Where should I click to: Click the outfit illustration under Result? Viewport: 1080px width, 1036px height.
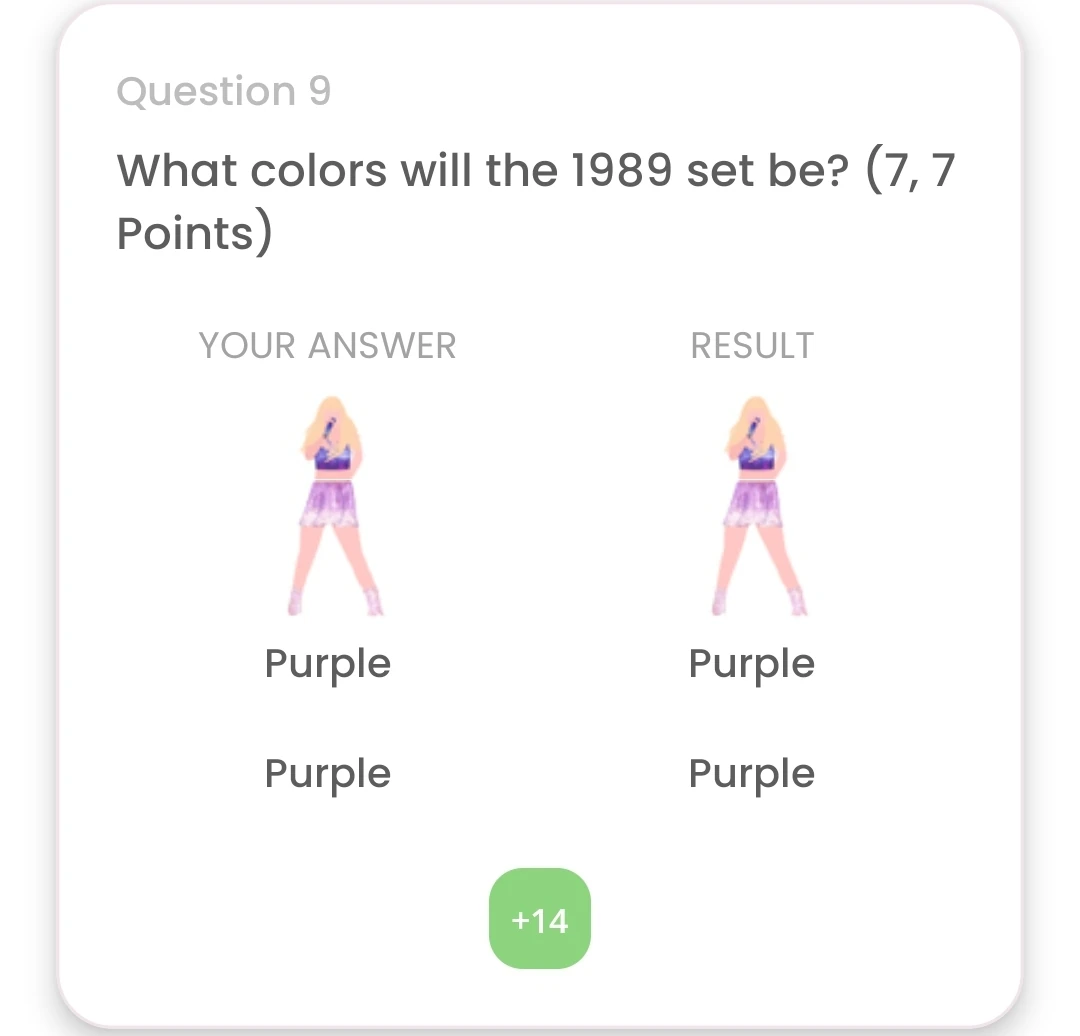click(x=753, y=505)
